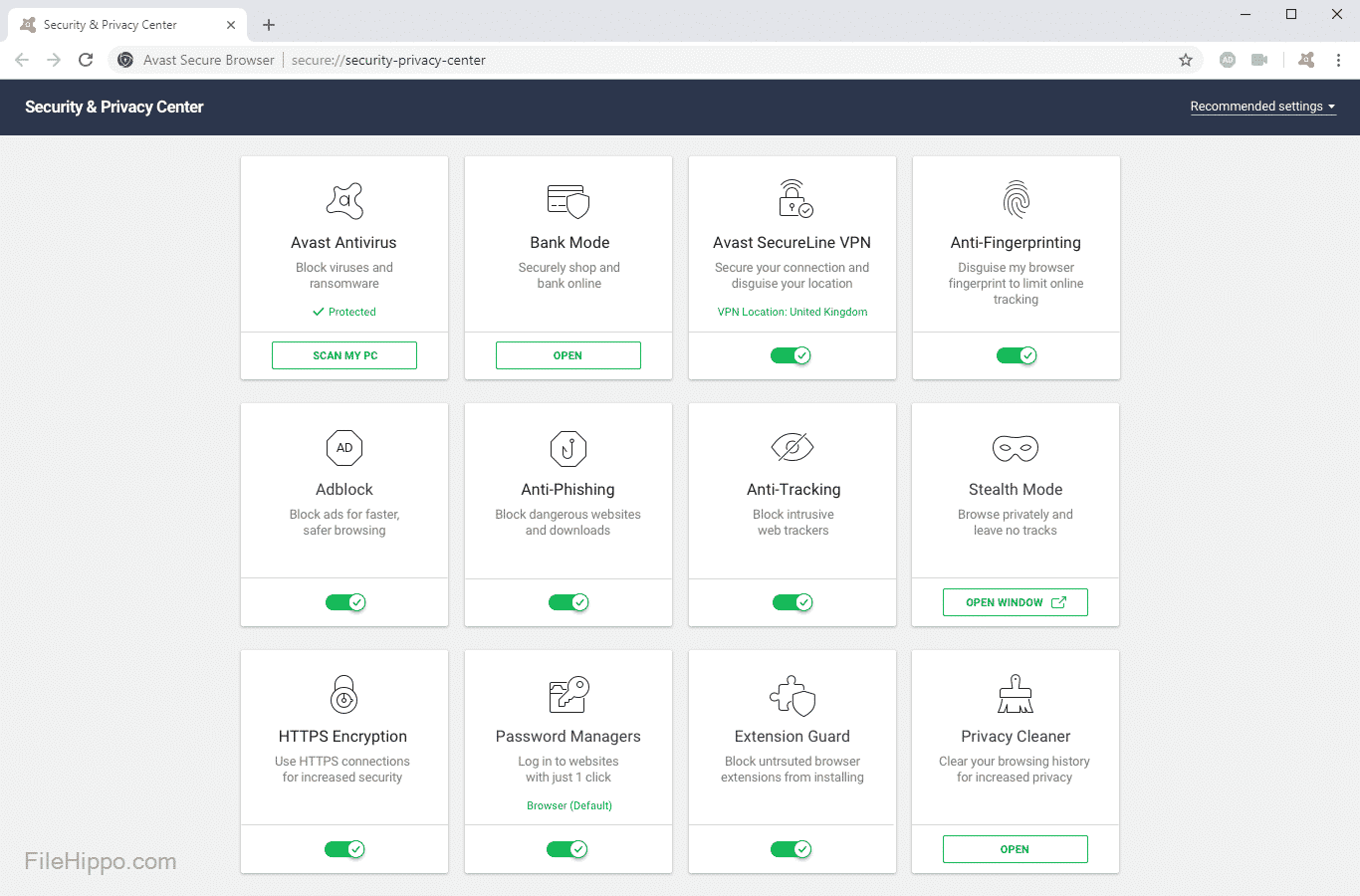Click the Stealth Mode mask icon
This screenshot has height=896, width=1360.
1015,448
